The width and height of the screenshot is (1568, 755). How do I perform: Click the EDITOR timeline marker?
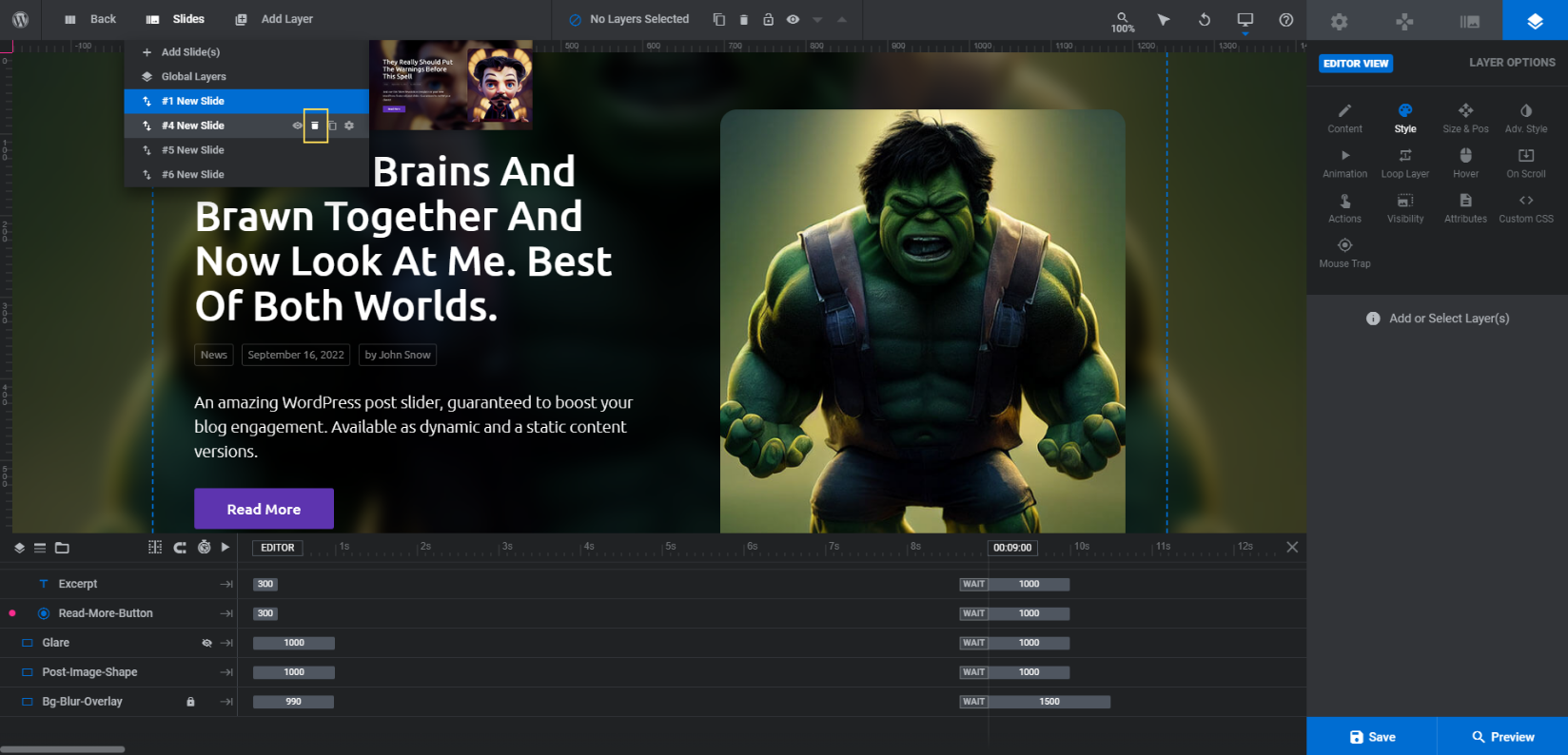click(x=278, y=548)
